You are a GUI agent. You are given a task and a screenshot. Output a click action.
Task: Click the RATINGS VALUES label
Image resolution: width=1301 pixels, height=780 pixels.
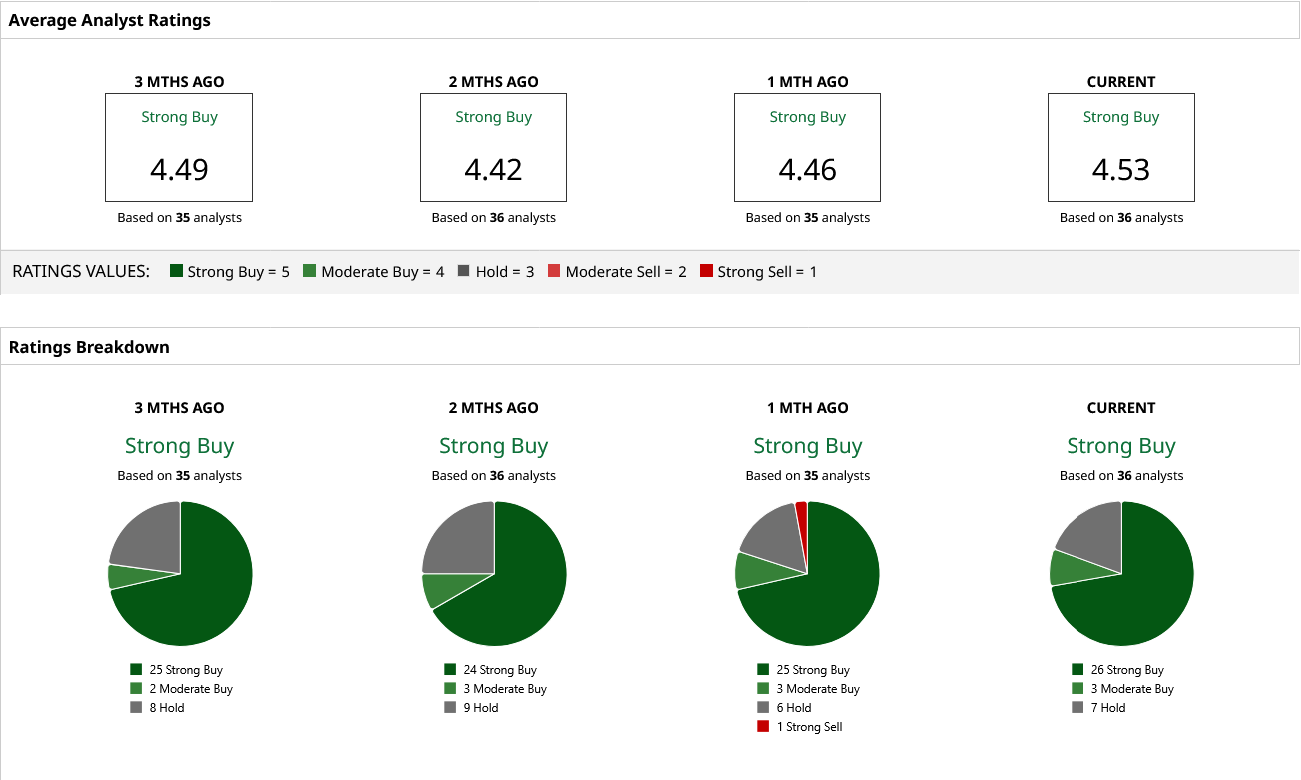[81, 271]
